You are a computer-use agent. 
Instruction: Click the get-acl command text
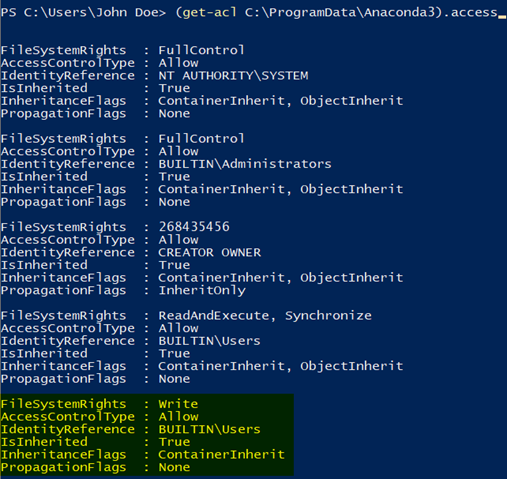click(x=209, y=13)
